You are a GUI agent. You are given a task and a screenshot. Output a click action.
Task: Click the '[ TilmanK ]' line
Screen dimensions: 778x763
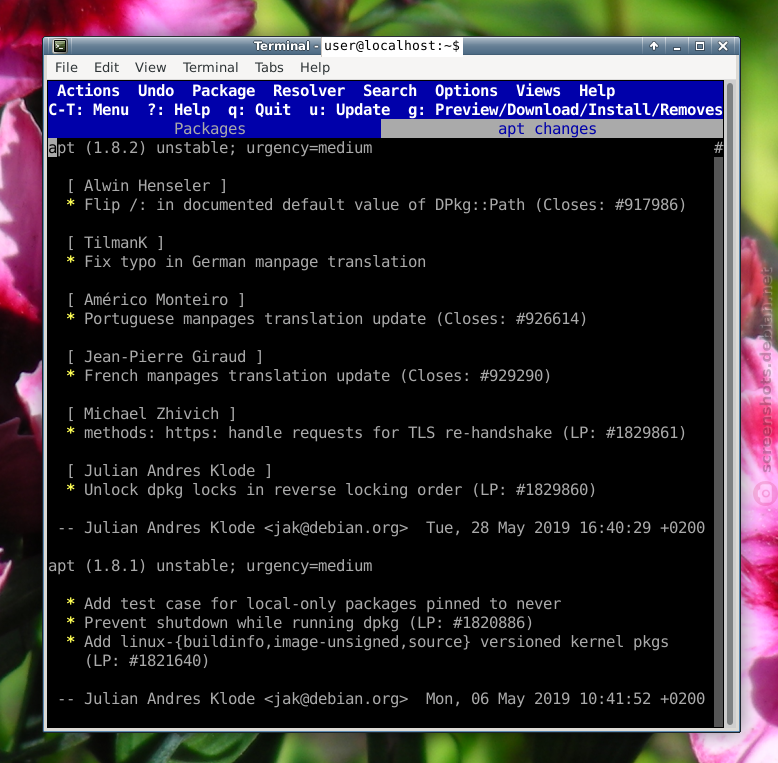pos(115,243)
